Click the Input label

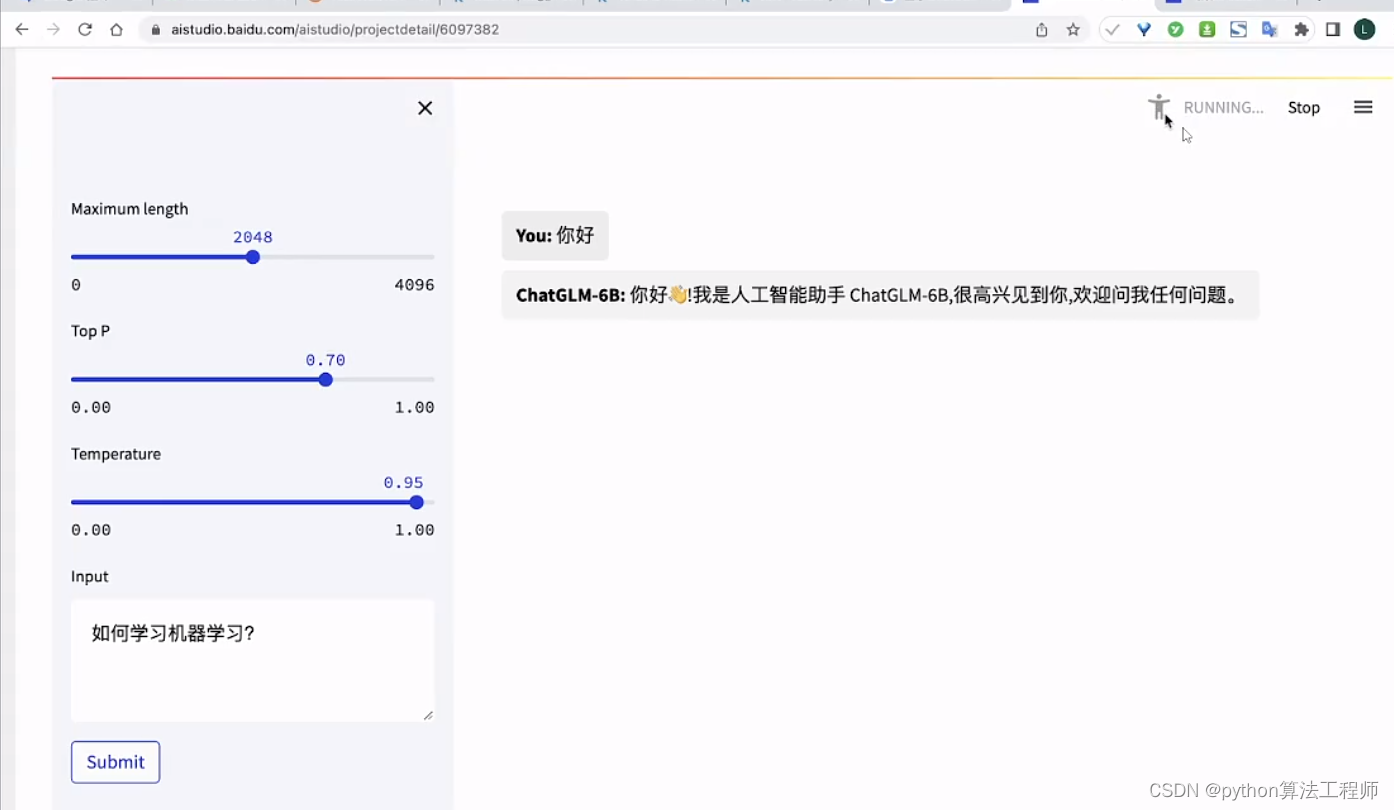pyautogui.click(x=90, y=577)
